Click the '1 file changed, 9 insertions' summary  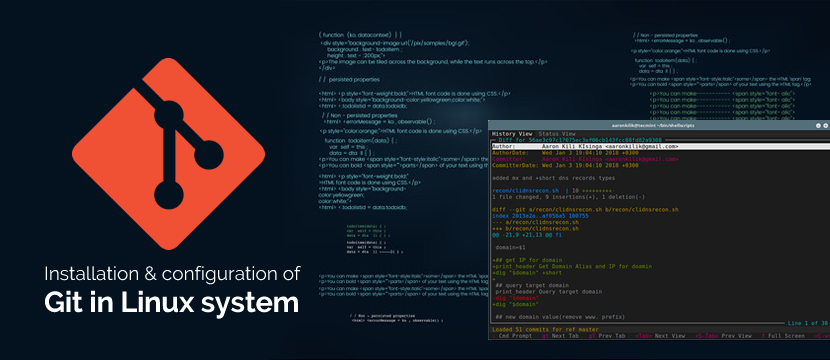coord(569,197)
